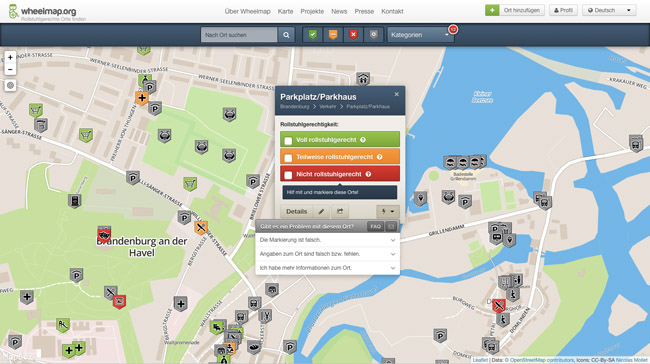Click the pencil edit icon in popup
This screenshot has height=364, width=650.
tap(321, 211)
